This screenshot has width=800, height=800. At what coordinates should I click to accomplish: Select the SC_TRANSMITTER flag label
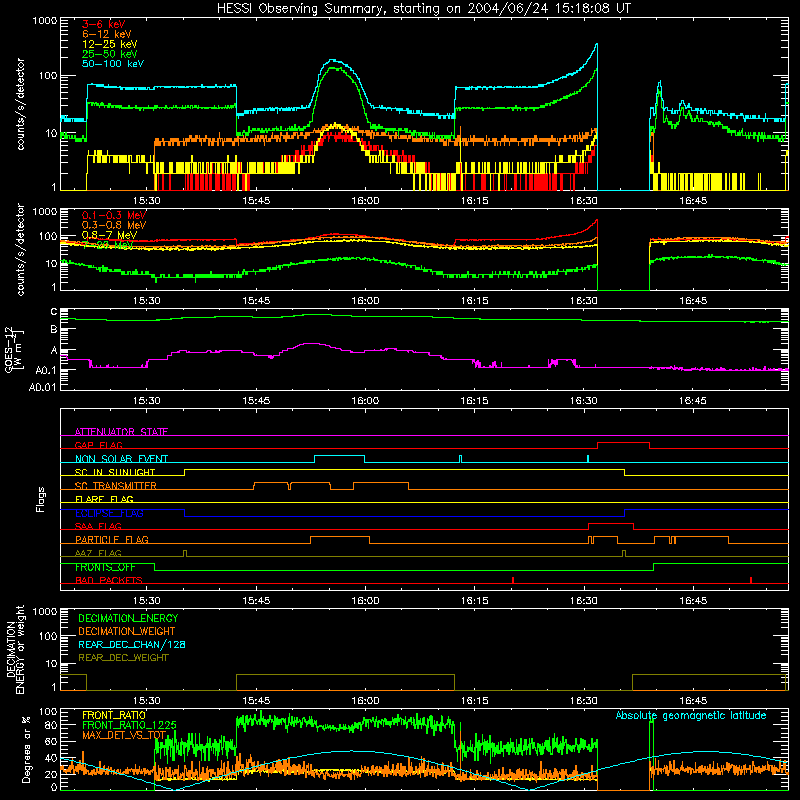point(116,486)
